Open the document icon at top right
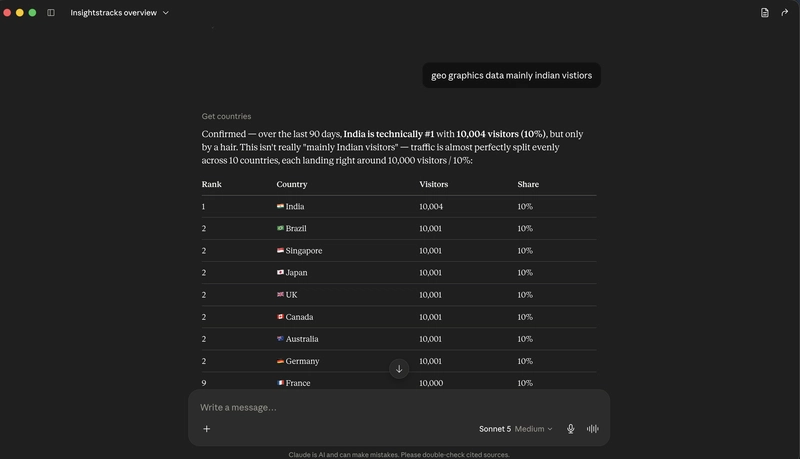The height and width of the screenshot is (459, 800). (x=764, y=13)
